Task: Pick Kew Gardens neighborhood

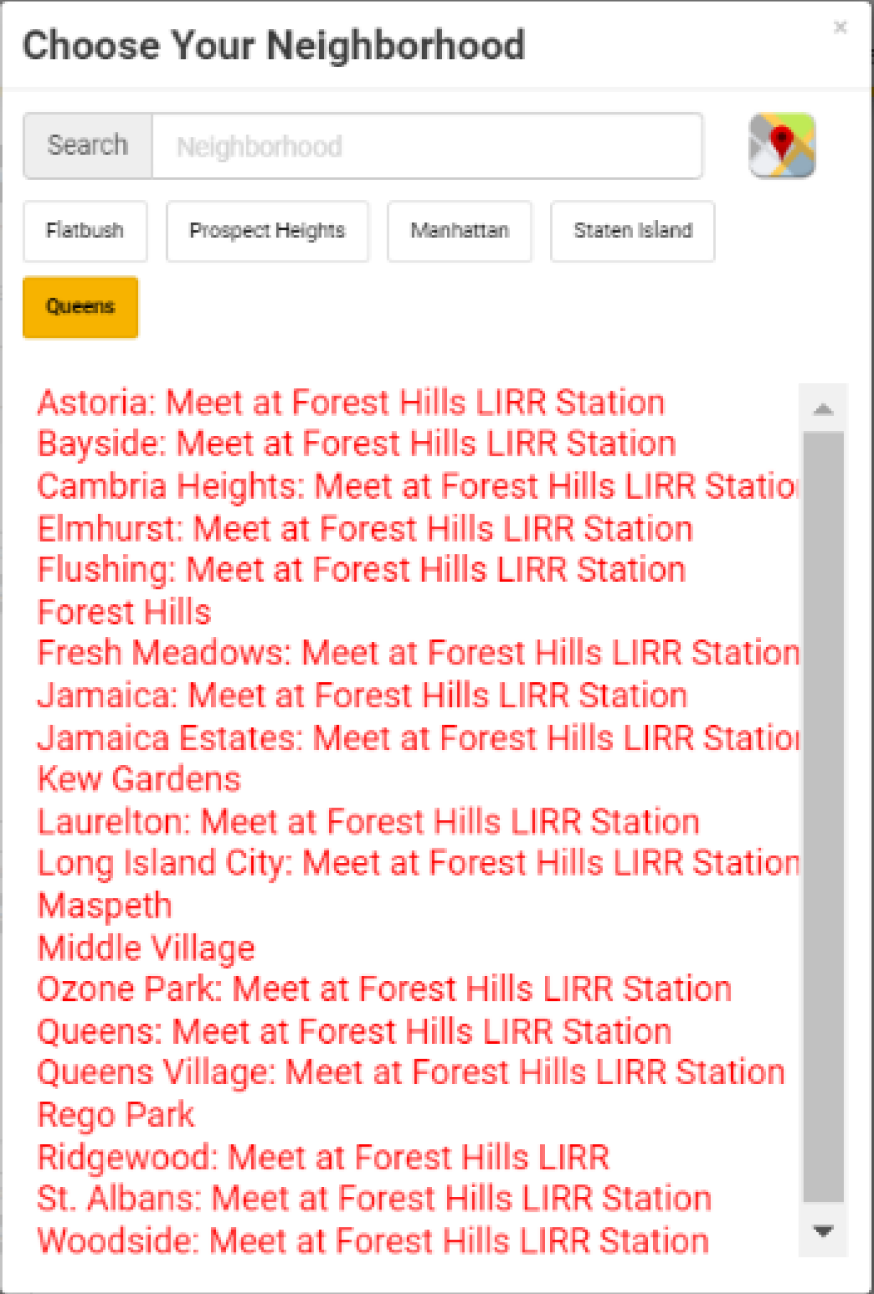Action: [139, 778]
